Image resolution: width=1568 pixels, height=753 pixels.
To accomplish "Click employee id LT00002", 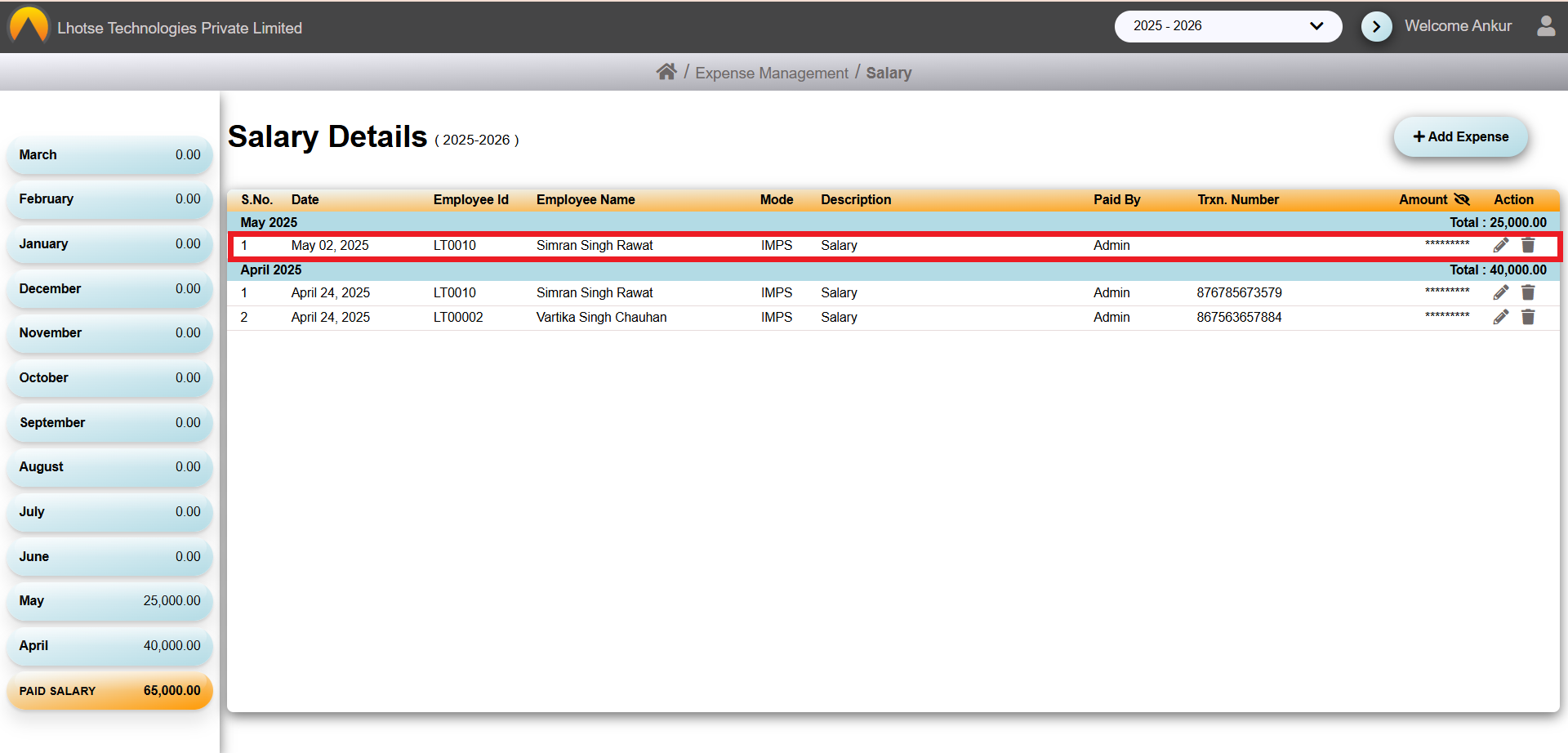I will coord(458,317).
